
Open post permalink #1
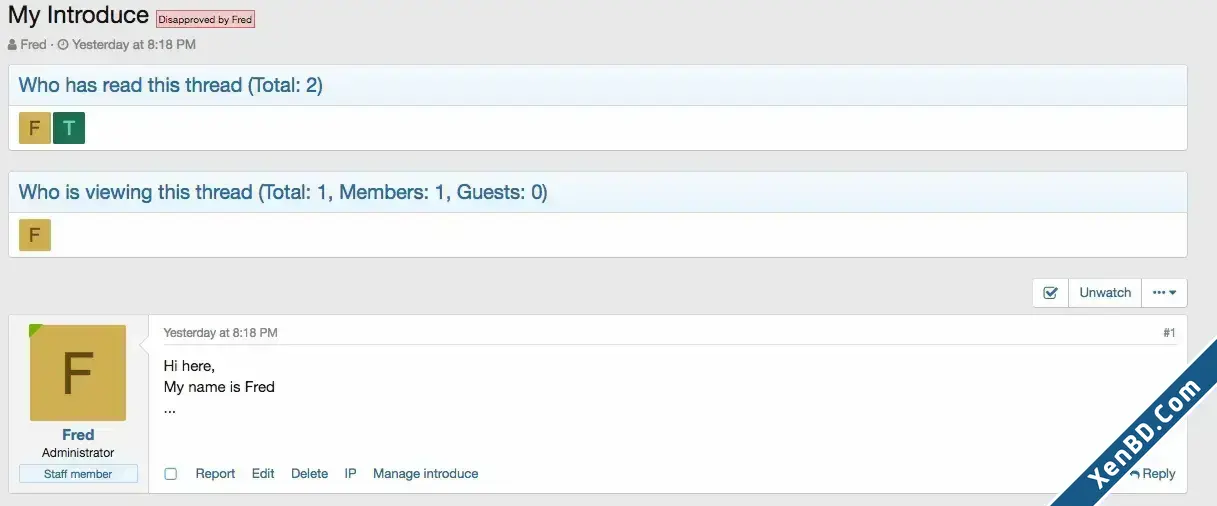[x=1169, y=333]
